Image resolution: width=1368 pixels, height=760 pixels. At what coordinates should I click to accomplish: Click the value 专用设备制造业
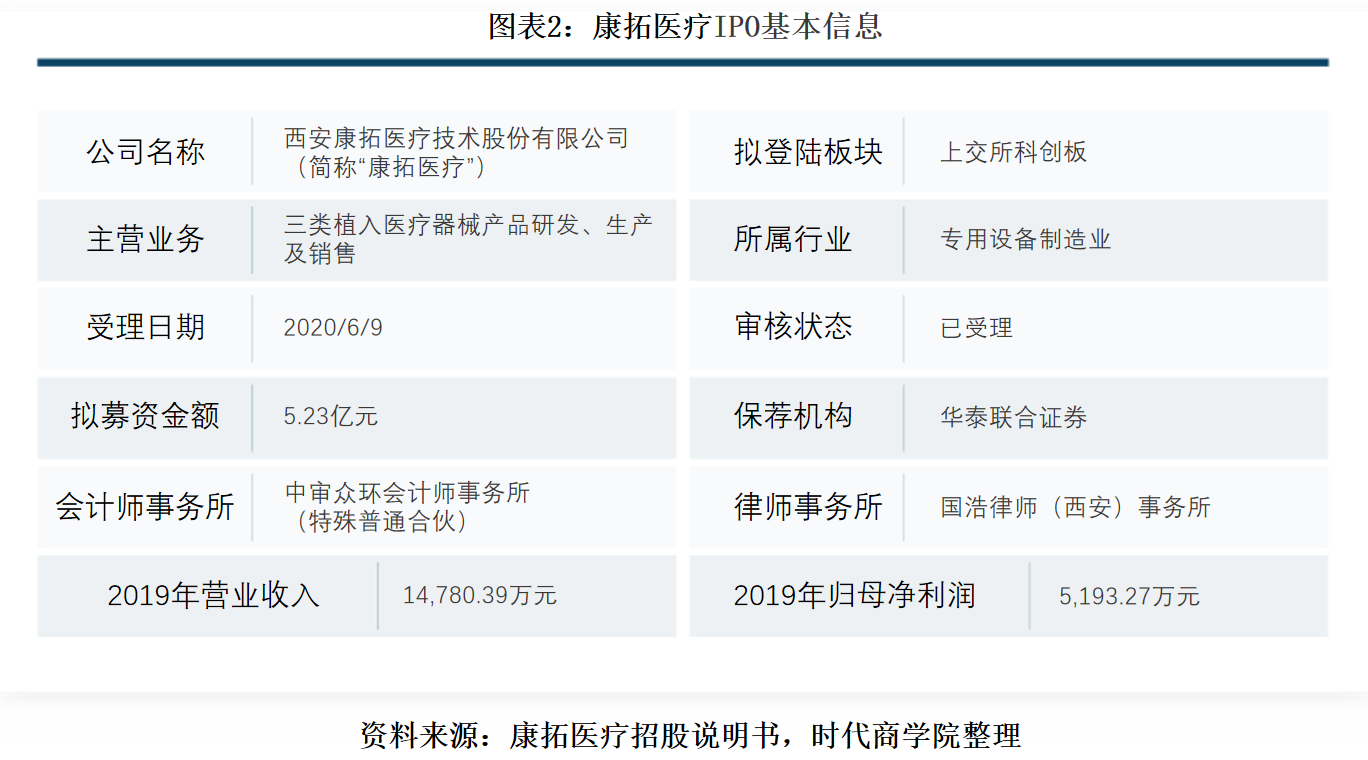point(1025,239)
